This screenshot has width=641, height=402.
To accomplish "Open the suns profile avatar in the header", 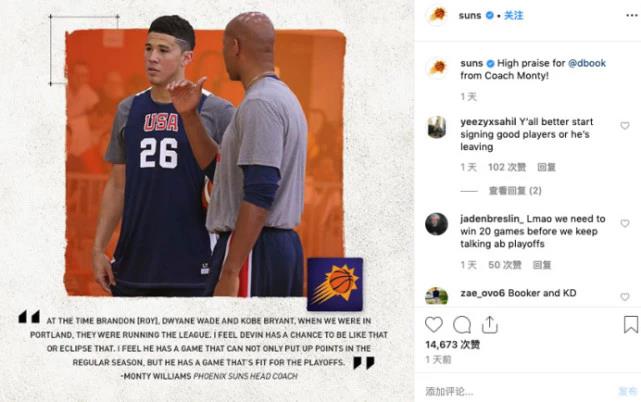I will coord(437,16).
